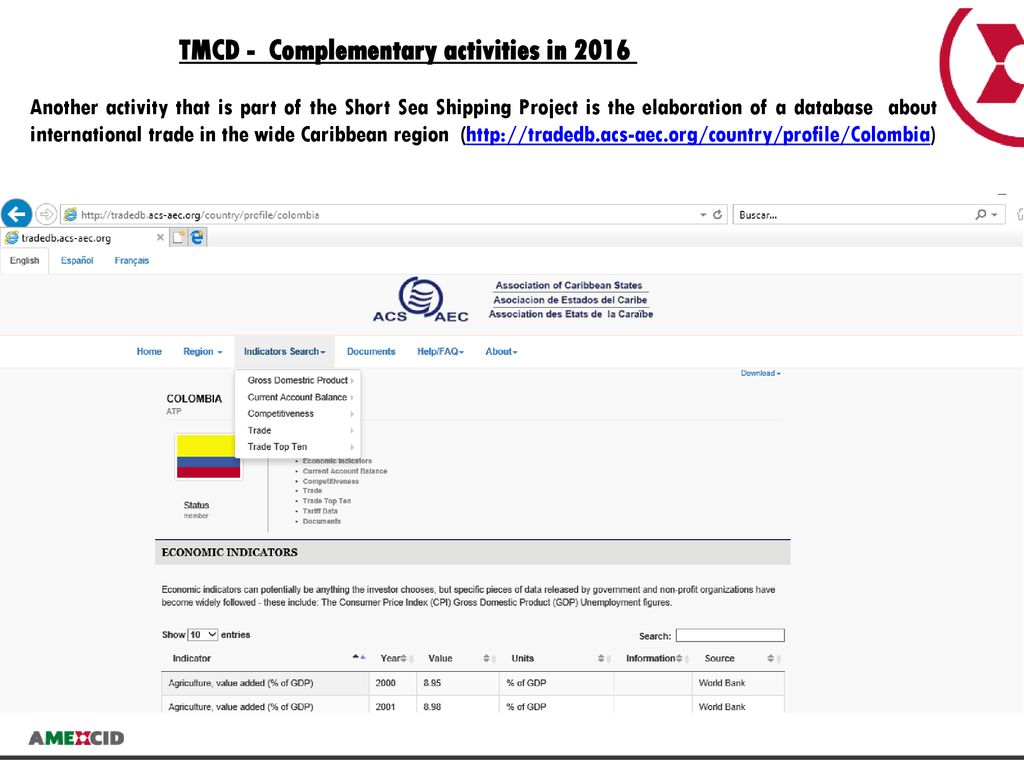Open the address bar history dropdown arrow
The image size is (1024, 768).
tap(703, 214)
